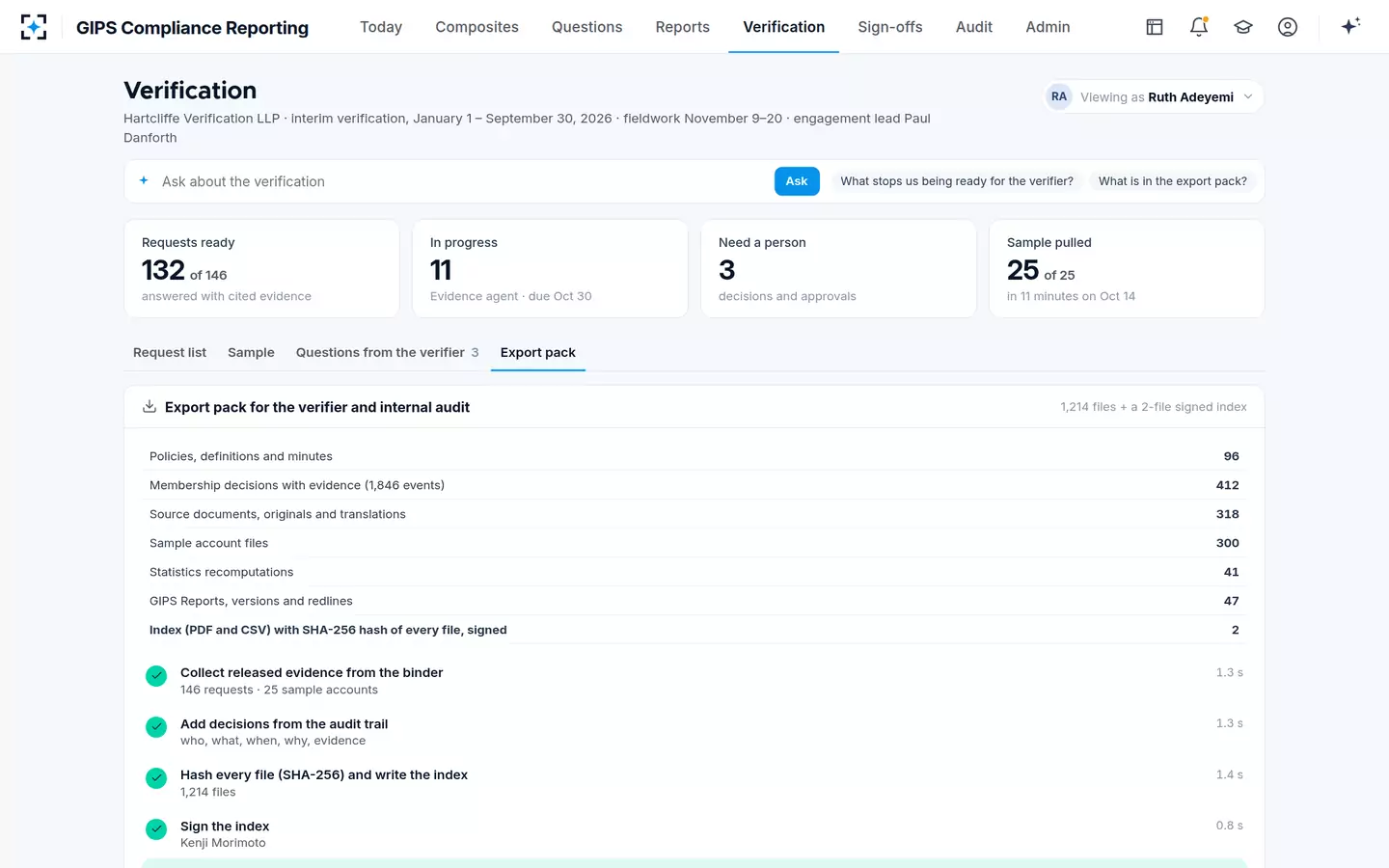Select the 'GIPS Reports, versions and redlines' row

click(x=694, y=601)
